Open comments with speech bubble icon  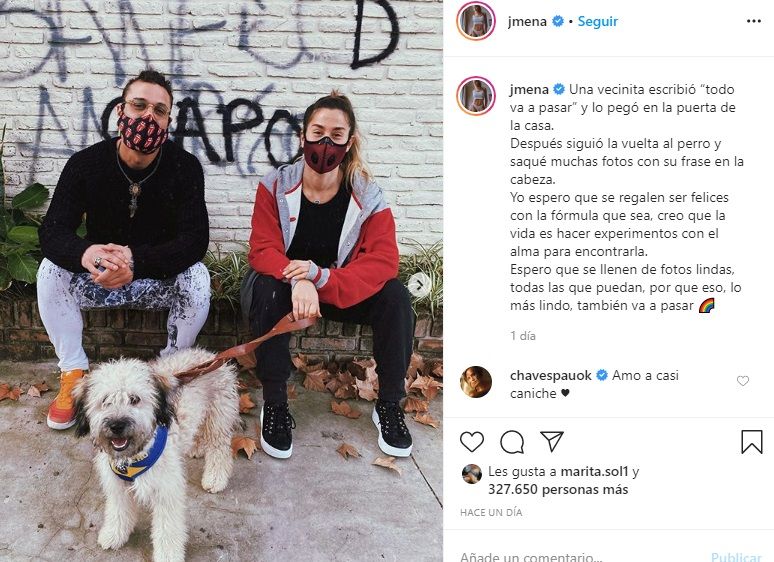pyautogui.click(x=512, y=442)
